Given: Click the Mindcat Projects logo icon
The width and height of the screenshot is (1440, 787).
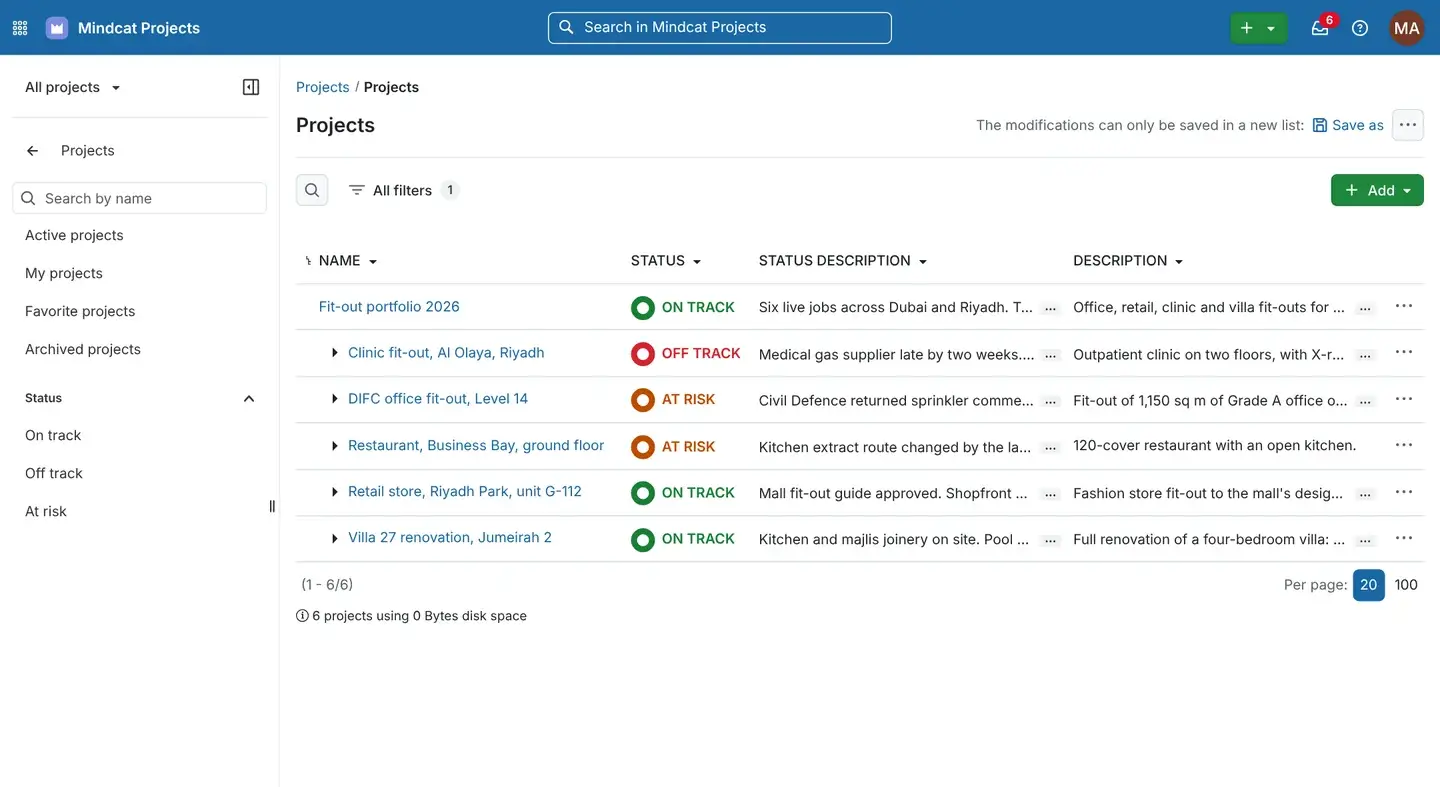Looking at the screenshot, I should pos(57,28).
